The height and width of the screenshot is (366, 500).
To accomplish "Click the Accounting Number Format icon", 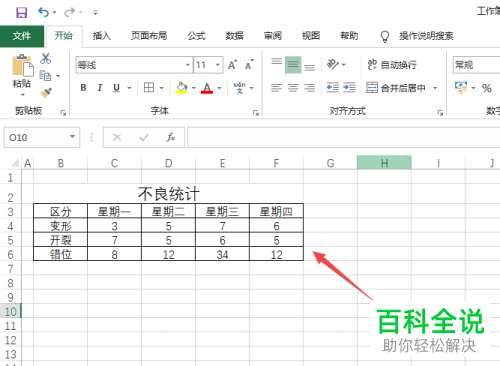I will point(461,88).
